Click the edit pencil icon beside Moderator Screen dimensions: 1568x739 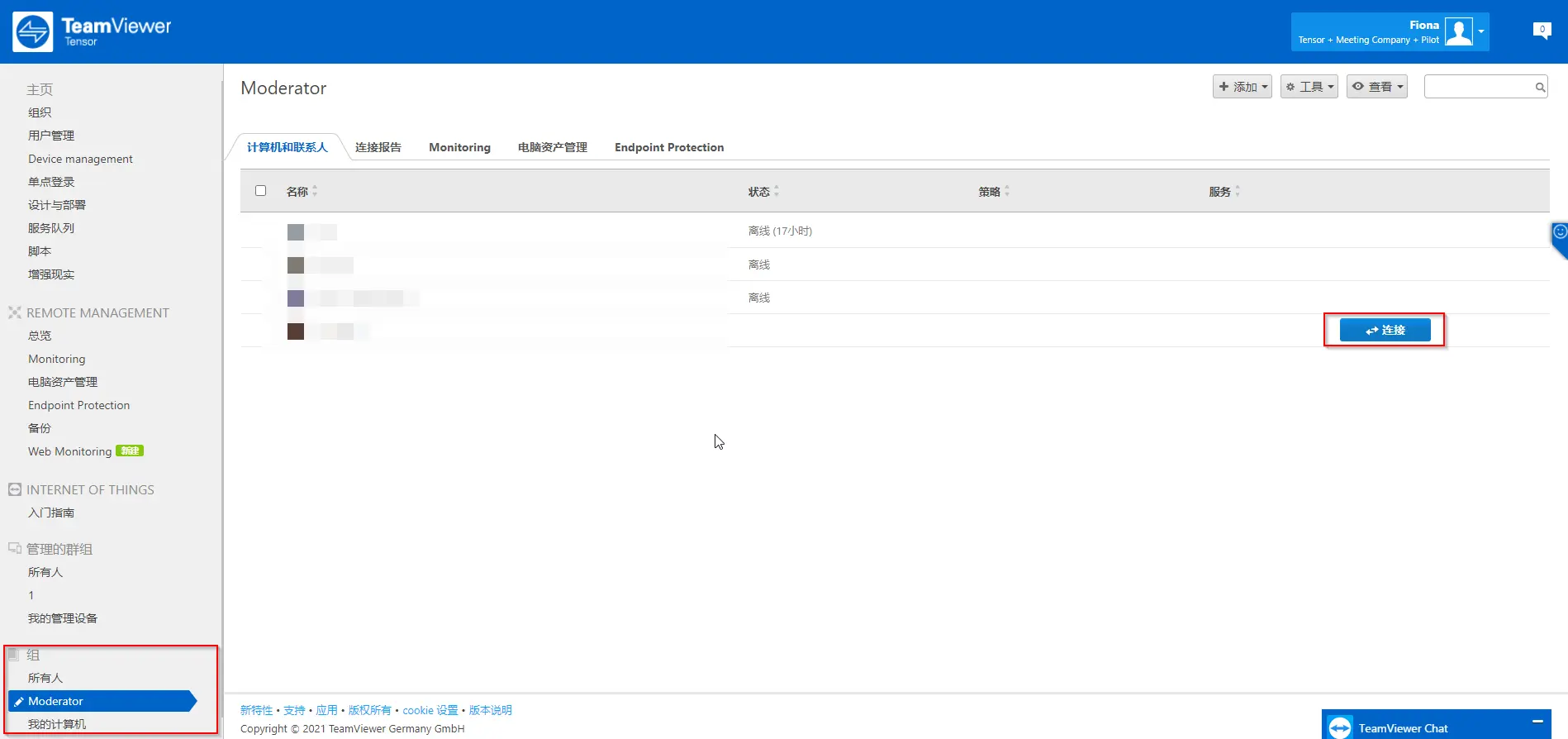point(19,702)
